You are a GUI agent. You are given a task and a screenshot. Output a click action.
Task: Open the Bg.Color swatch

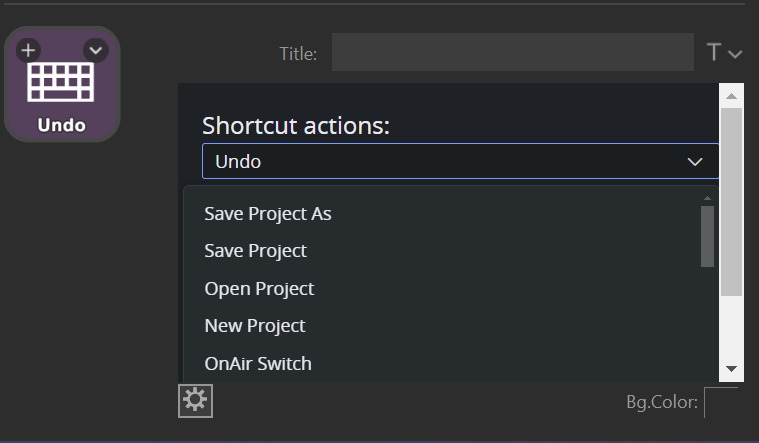click(x=721, y=403)
